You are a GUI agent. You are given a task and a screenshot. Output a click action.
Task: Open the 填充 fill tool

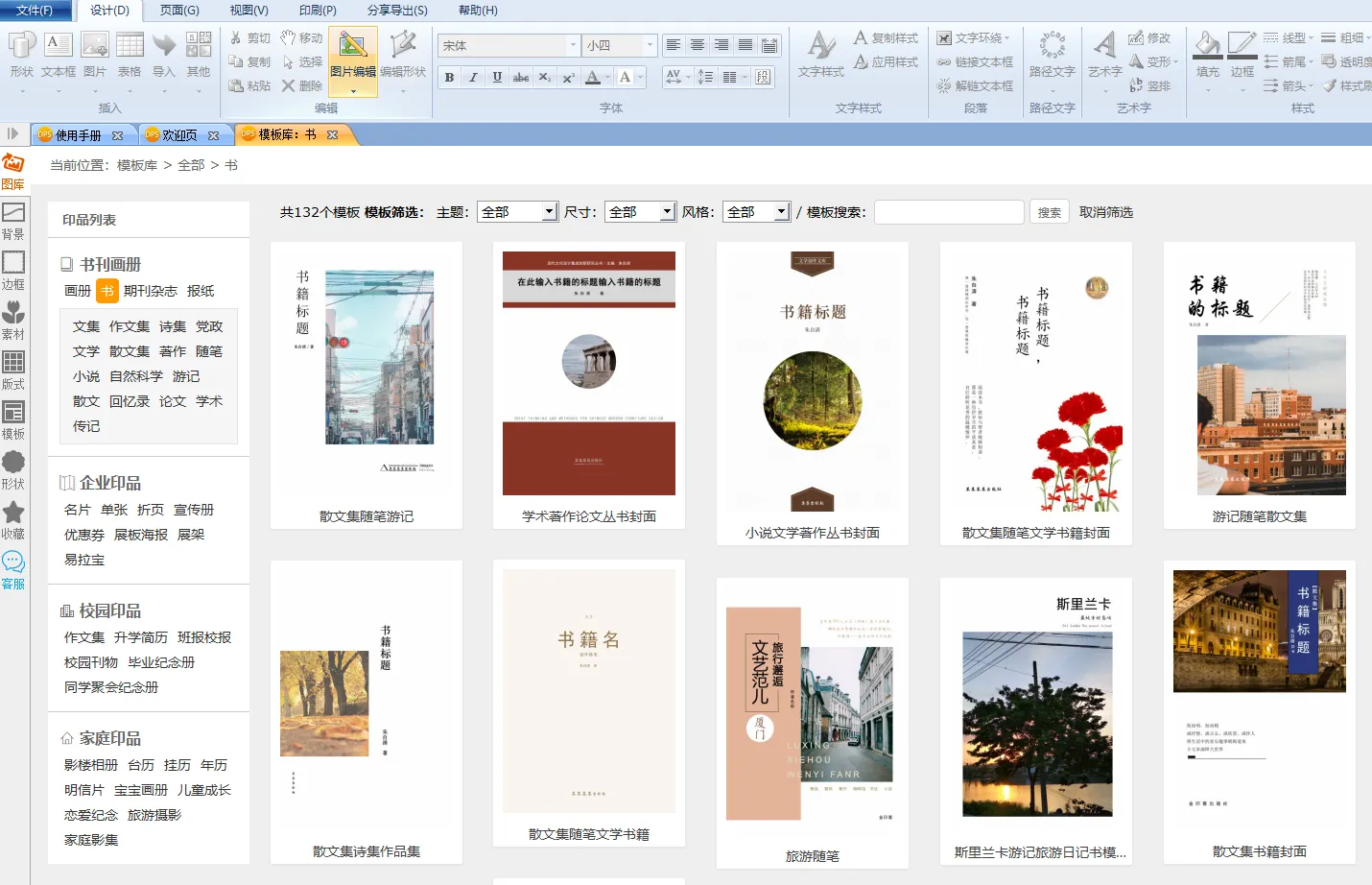(1208, 56)
